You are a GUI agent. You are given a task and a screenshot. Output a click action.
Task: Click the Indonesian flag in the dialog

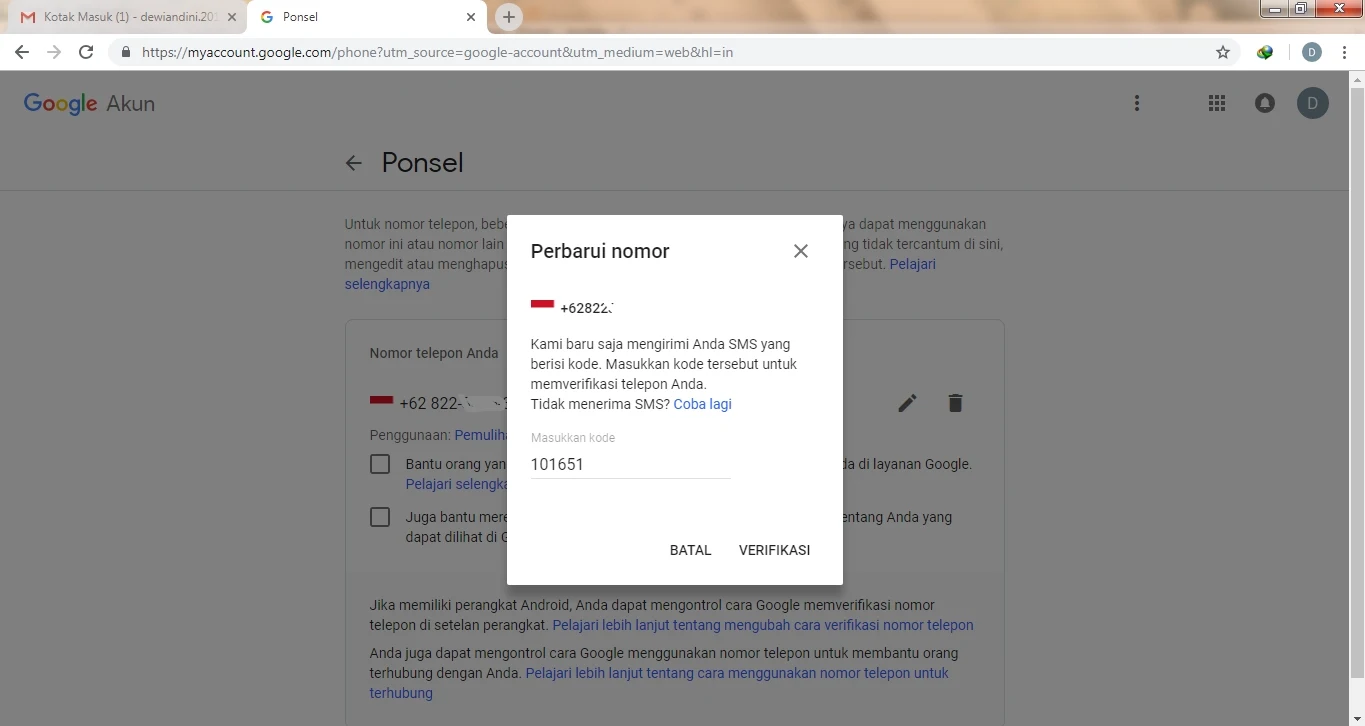pyautogui.click(x=542, y=304)
